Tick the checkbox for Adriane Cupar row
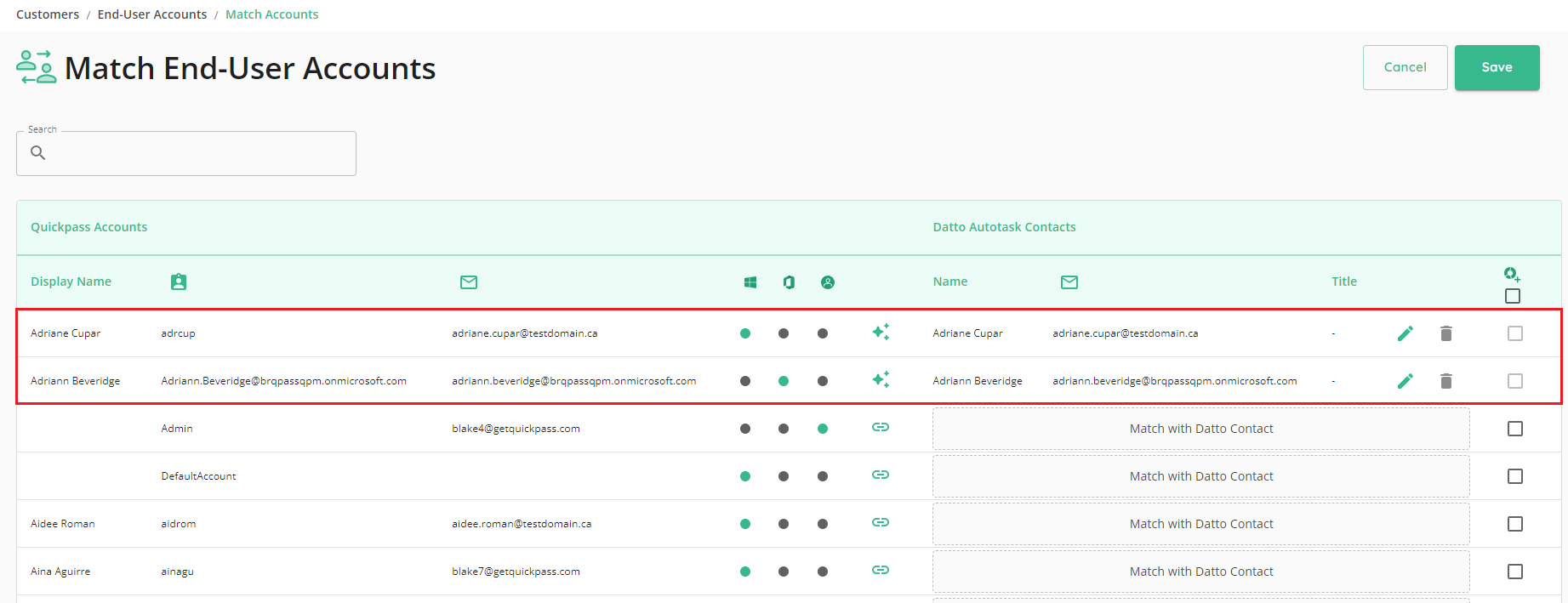Viewport: 1568px width, 603px height. coord(1515,333)
